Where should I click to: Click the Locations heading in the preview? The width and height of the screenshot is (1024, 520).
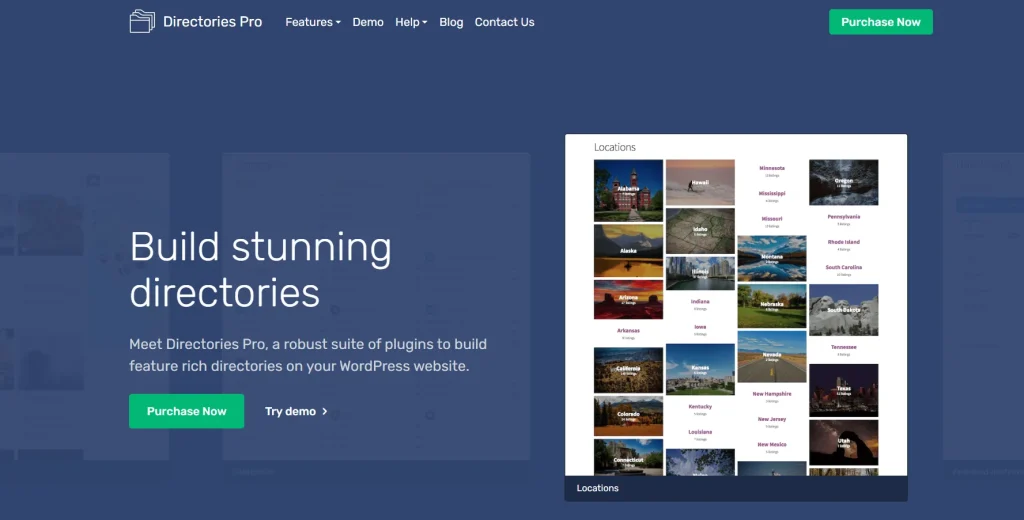pos(615,148)
